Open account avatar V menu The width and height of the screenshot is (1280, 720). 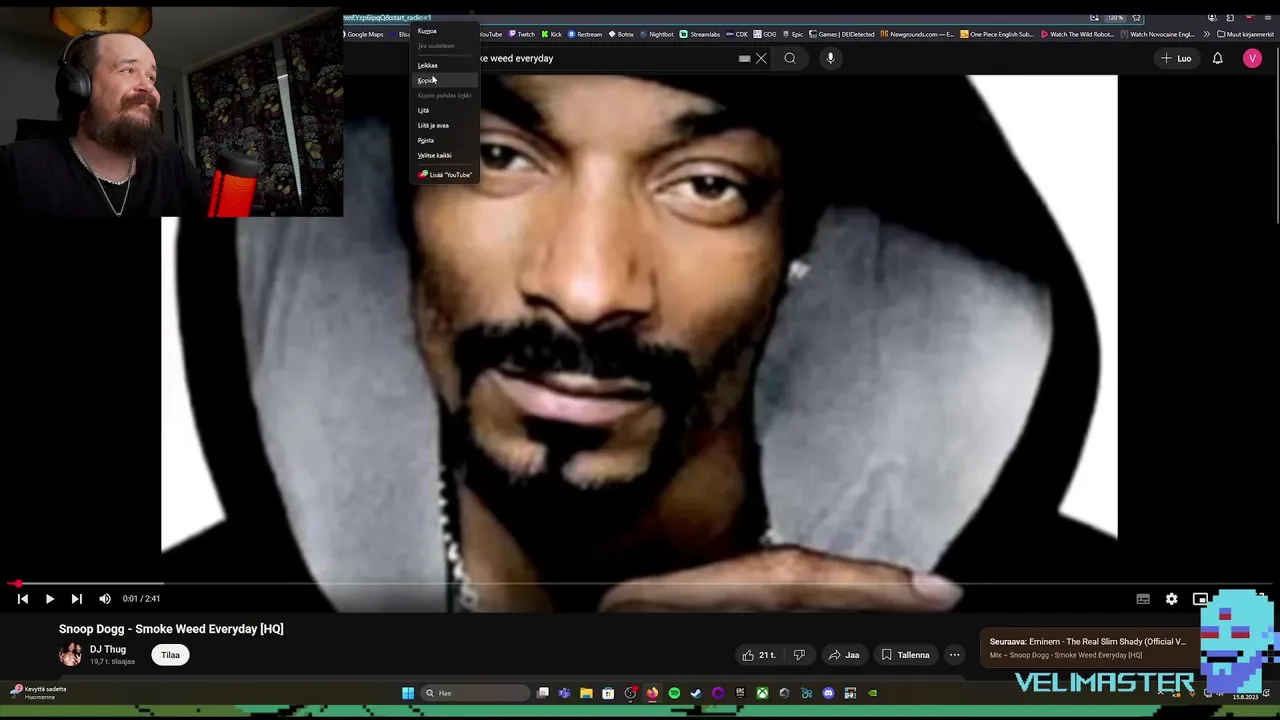point(1252,58)
